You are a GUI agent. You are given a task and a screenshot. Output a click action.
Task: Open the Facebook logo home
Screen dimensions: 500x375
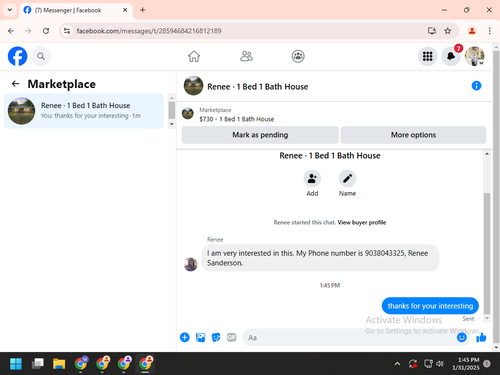point(17,56)
